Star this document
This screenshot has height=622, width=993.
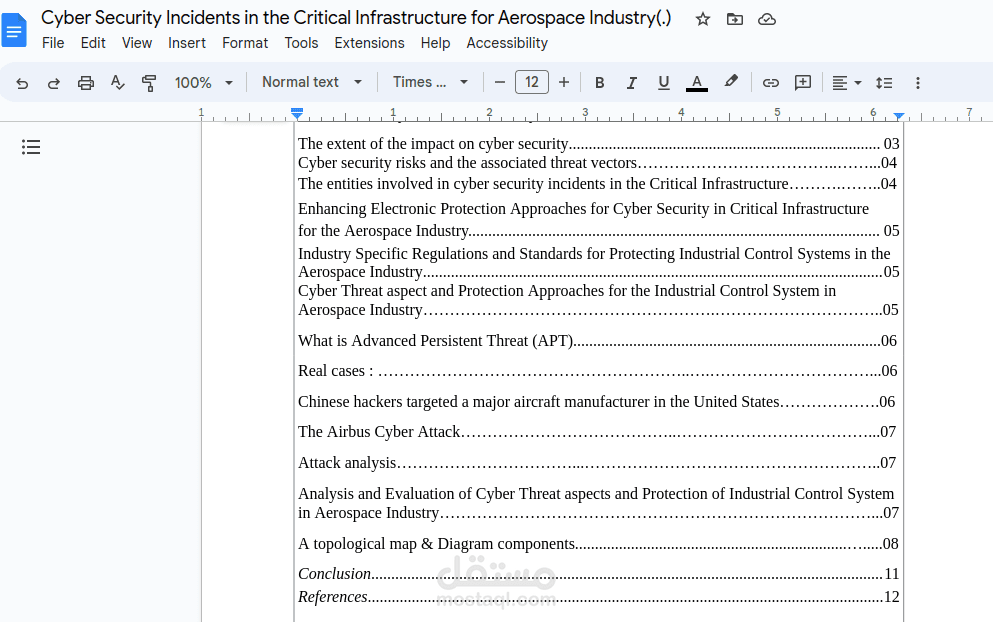coord(702,19)
